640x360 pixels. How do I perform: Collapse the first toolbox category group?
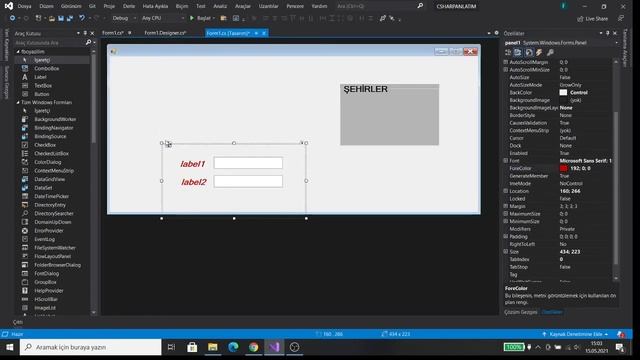pyautogui.click(x=18, y=52)
